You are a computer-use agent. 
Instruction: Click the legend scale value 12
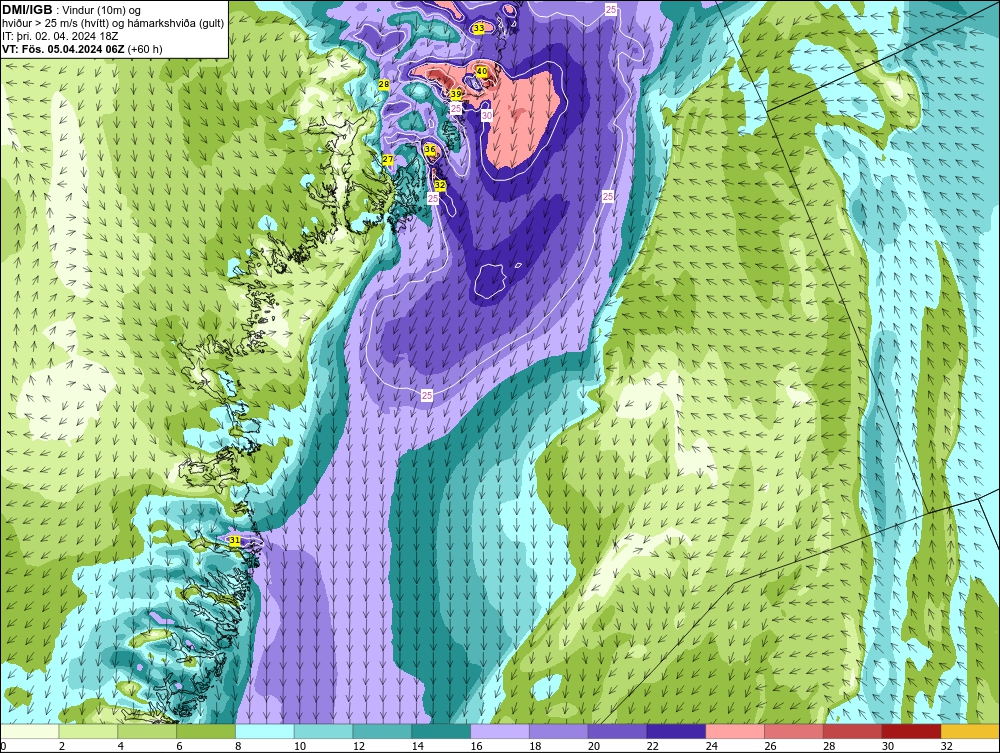358,746
